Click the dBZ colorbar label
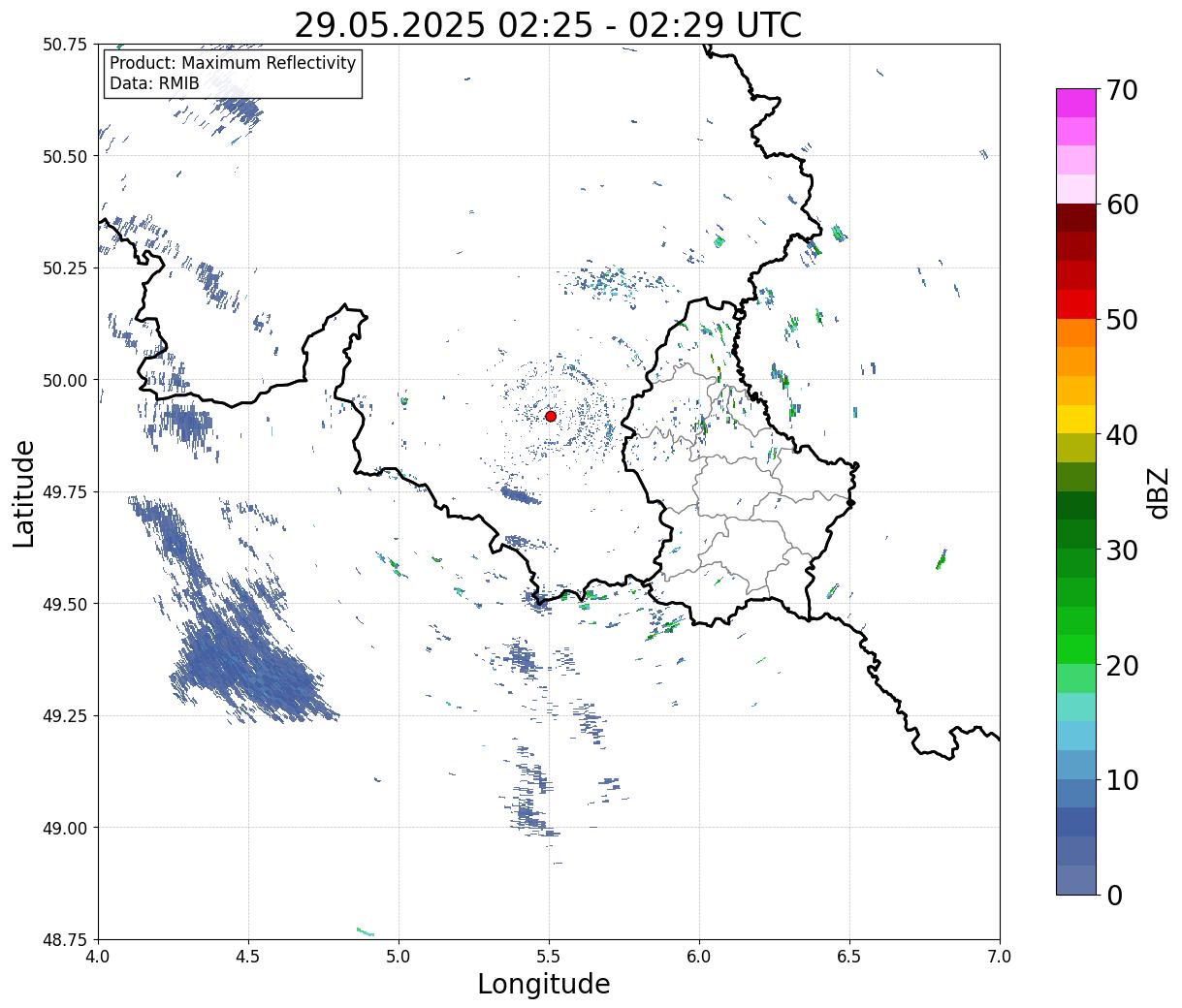Screen dimensions: 1182x1008 coord(1159,491)
